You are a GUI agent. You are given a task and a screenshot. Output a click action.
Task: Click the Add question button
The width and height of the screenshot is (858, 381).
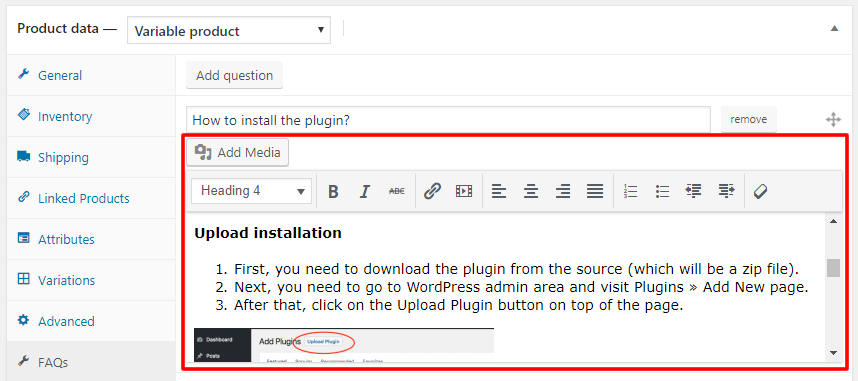pos(235,76)
